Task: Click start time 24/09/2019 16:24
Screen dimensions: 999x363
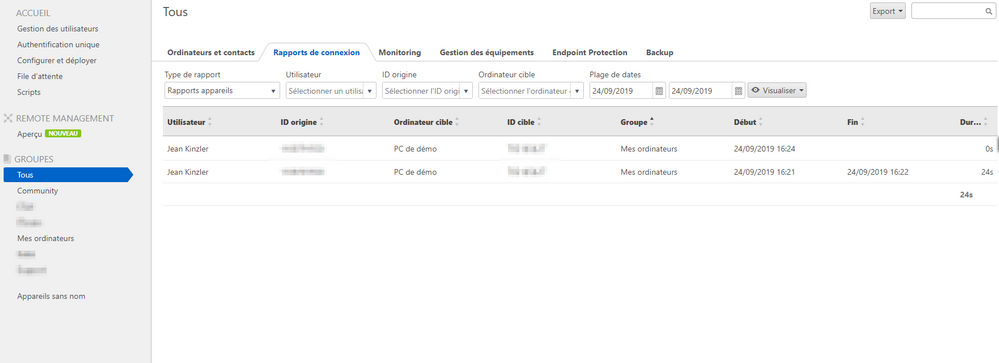Action: [x=765, y=149]
